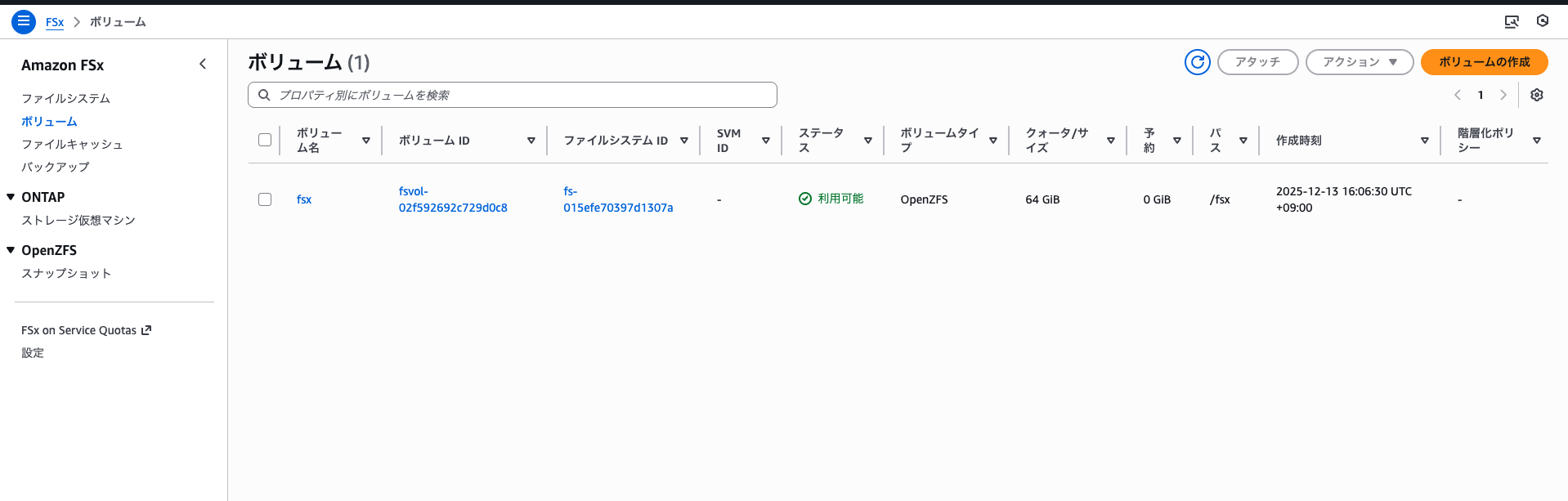Screen dimensions: 1568x501
Task: Open ストレージ仮想マシン in the sidebar
Action: coord(78,220)
